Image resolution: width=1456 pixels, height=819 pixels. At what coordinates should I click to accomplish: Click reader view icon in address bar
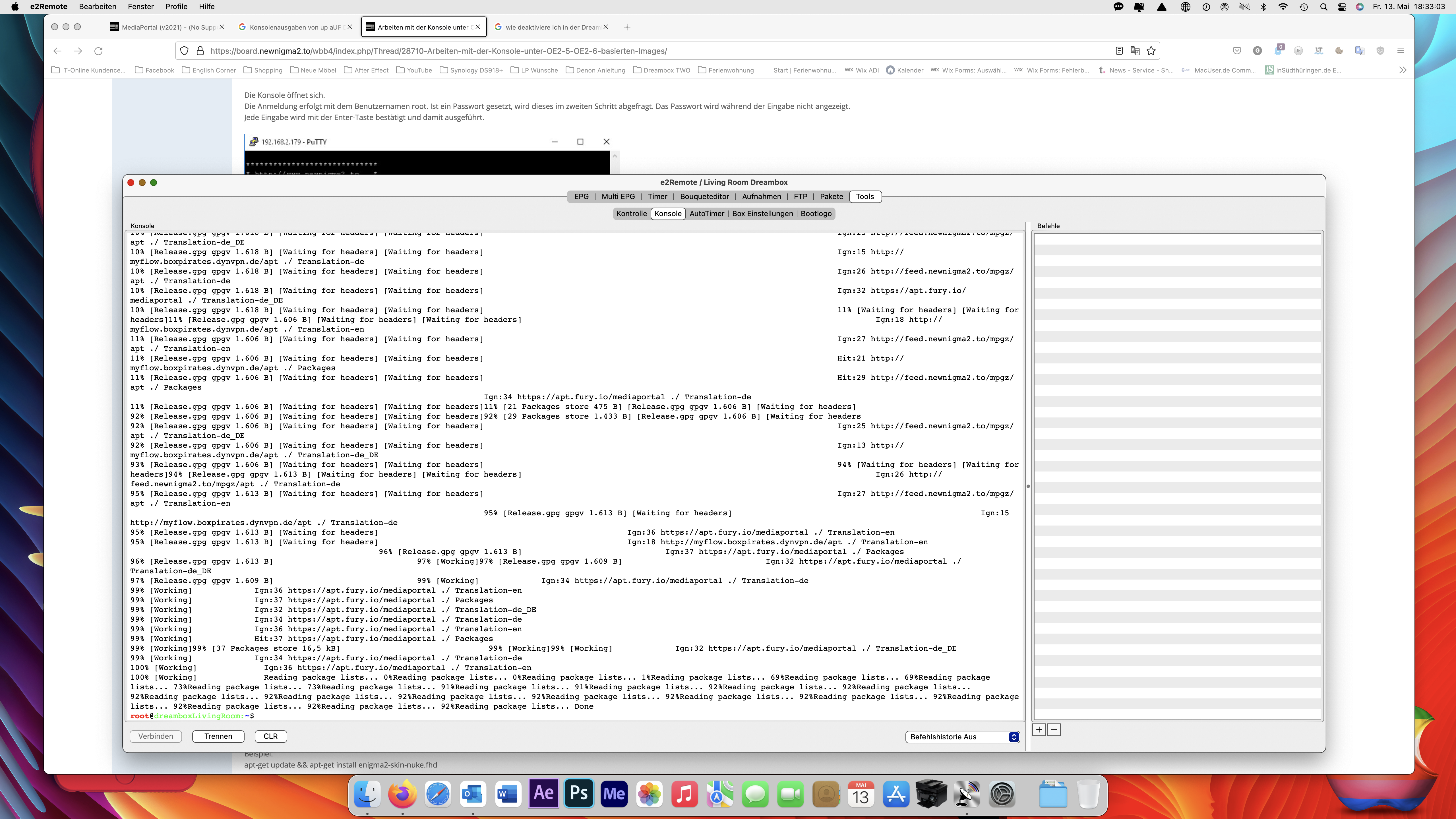[1118, 51]
